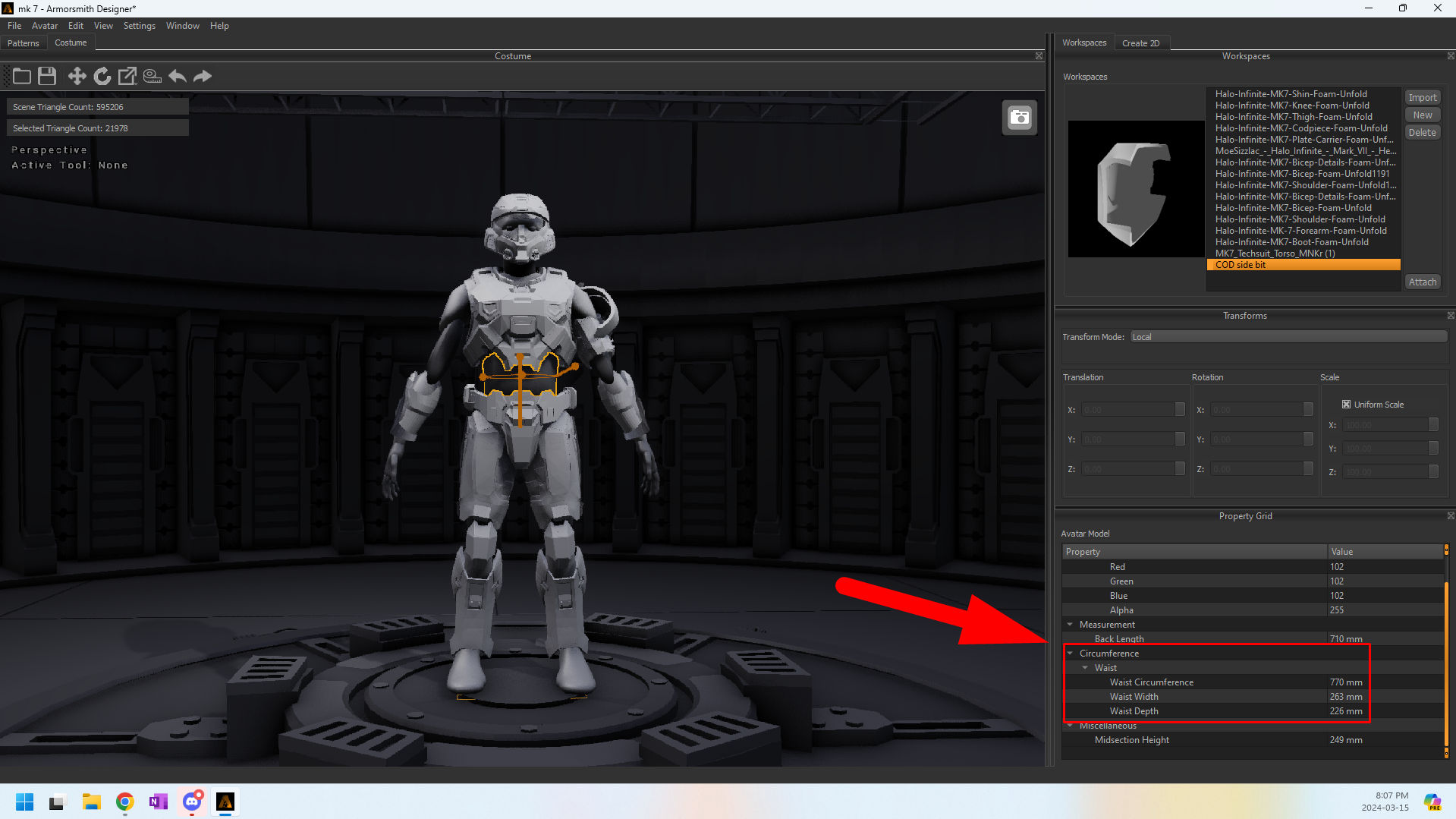
Task: Toggle the Uniform Scale checkbox
Action: tap(1346, 405)
